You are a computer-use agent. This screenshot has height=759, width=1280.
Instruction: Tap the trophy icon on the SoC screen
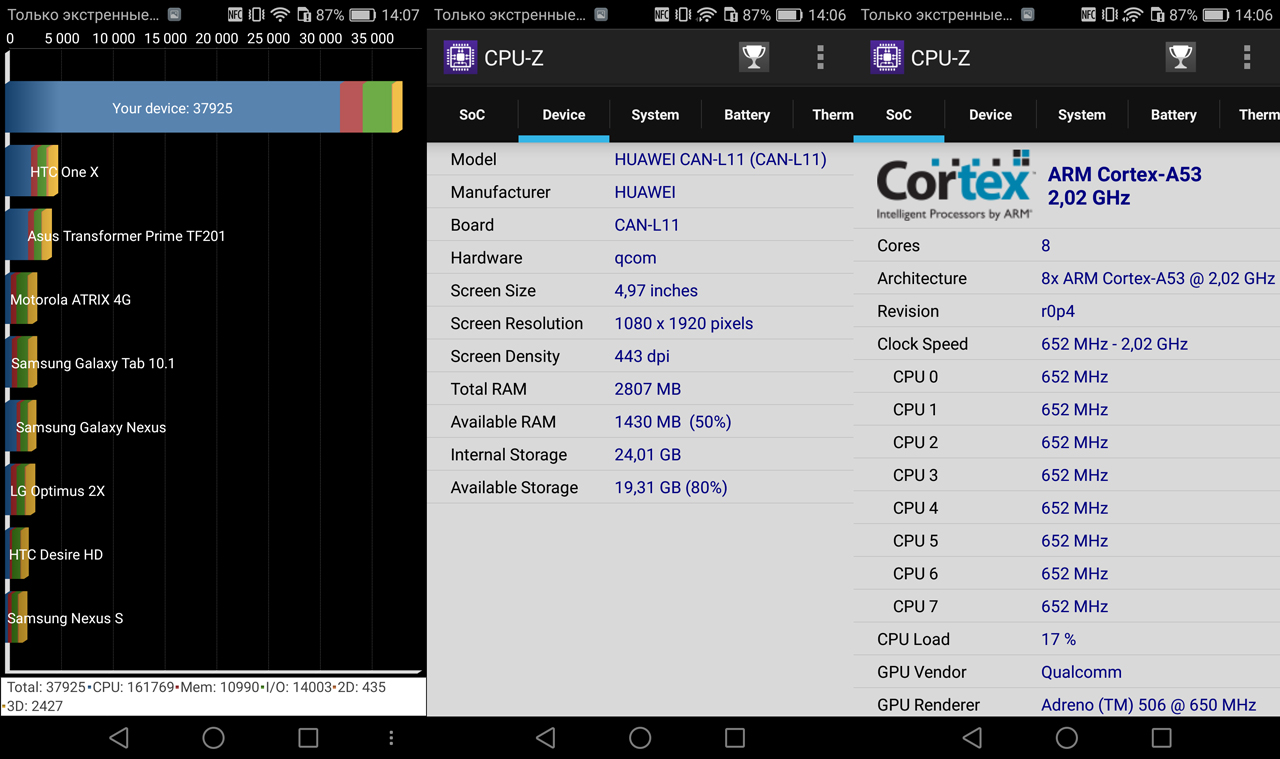[1181, 57]
